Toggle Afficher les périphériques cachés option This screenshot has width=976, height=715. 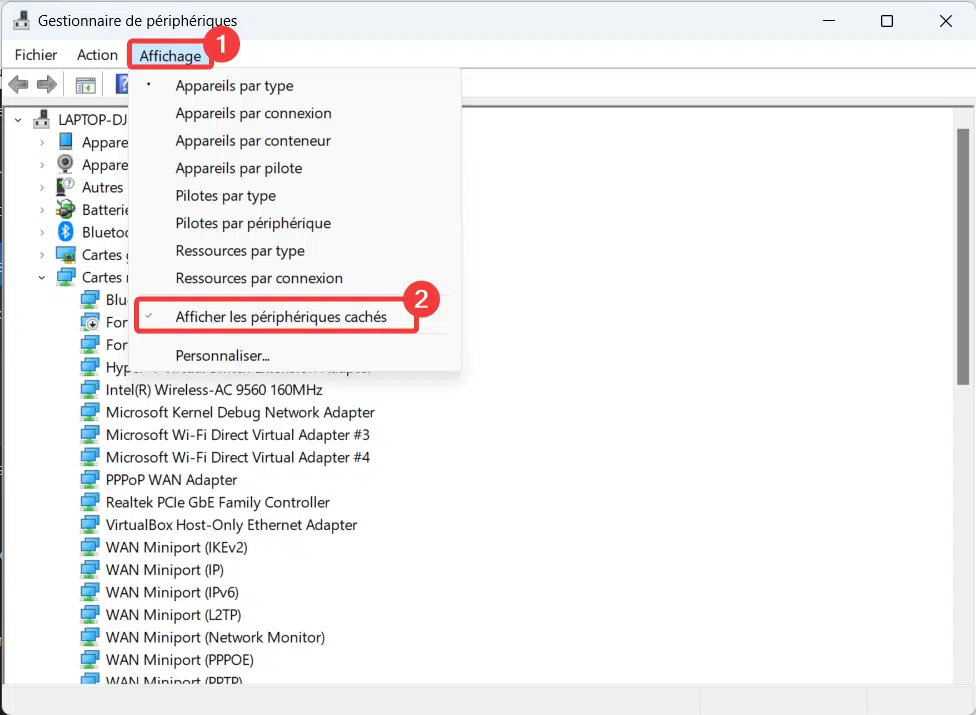click(x=280, y=317)
